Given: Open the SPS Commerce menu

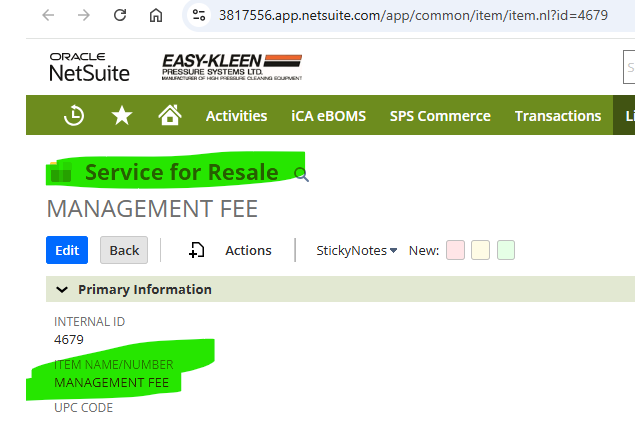Looking at the screenshot, I should pyautogui.click(x=440, y=116).
